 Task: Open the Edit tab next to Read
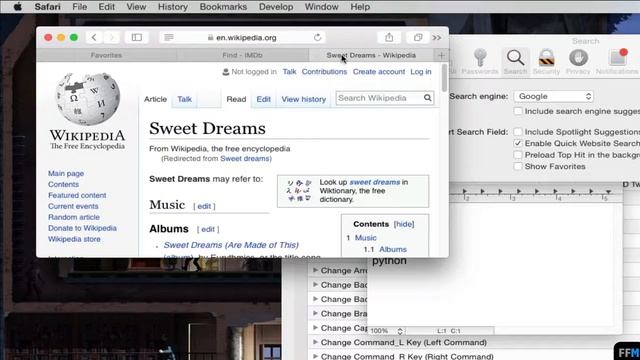263,99
